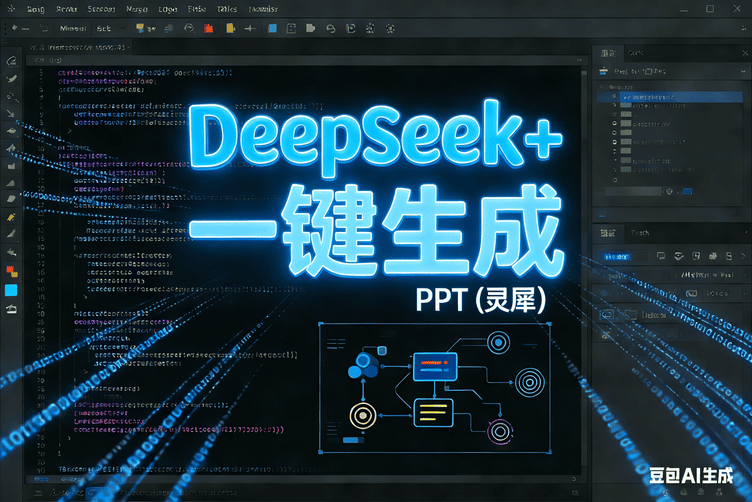Click the 'Mmeeci' button in top toolbar
Viewport: 752px width, 502px height.
pos(73,29)
